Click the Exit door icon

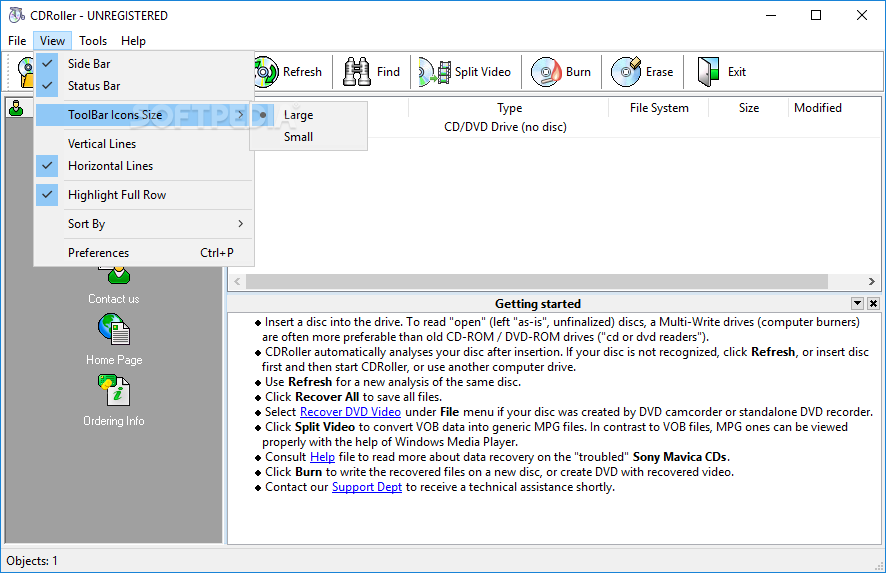pos(708,72)
